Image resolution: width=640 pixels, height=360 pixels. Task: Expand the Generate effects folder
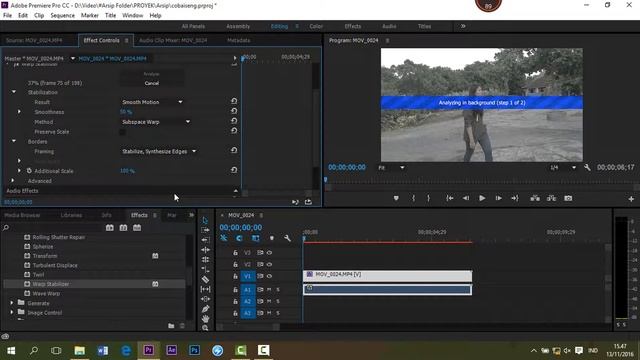(11, 303)
